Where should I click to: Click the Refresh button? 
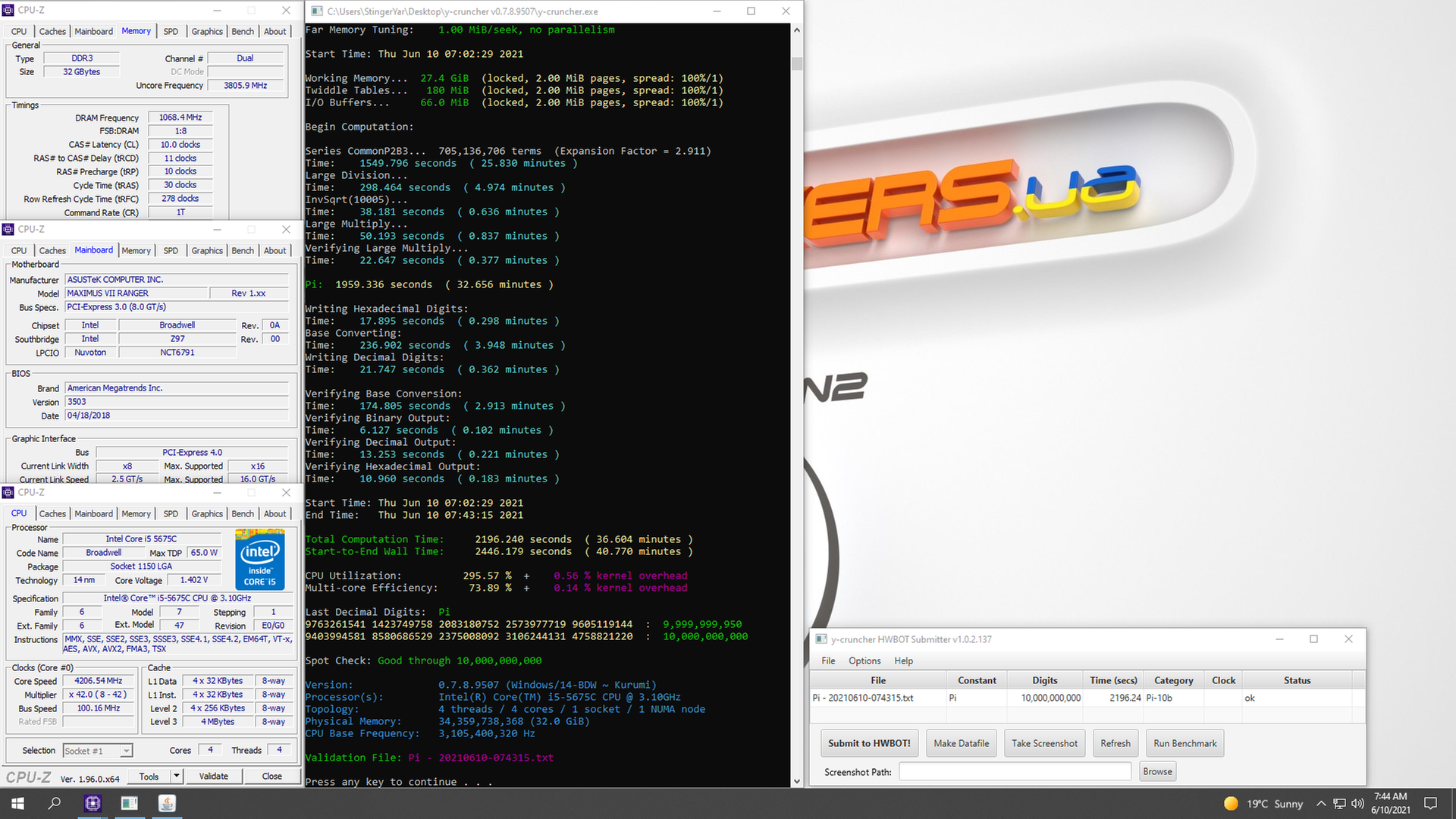click(x=1115, y=743)
